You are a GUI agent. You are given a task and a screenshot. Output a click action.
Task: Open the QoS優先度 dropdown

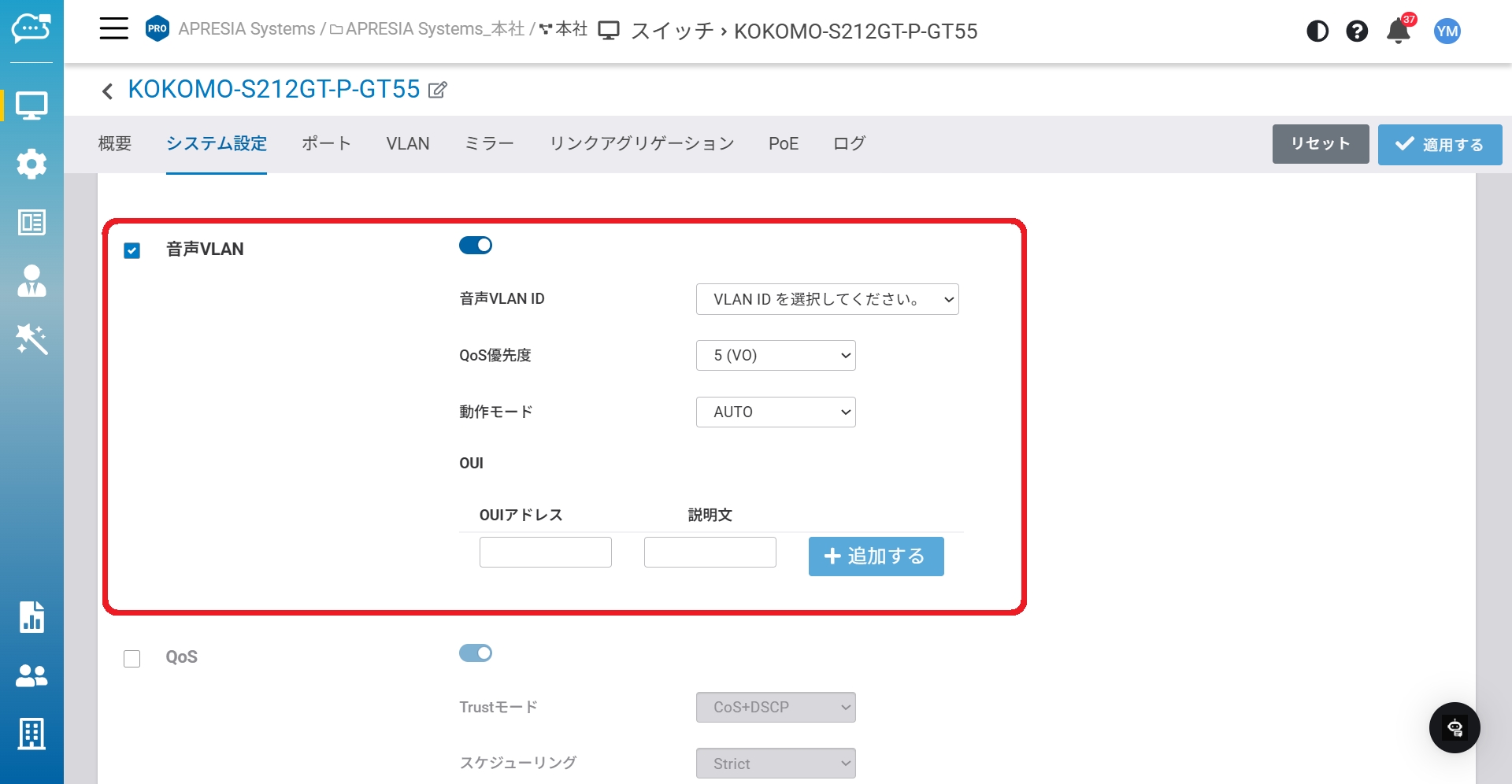775,356
